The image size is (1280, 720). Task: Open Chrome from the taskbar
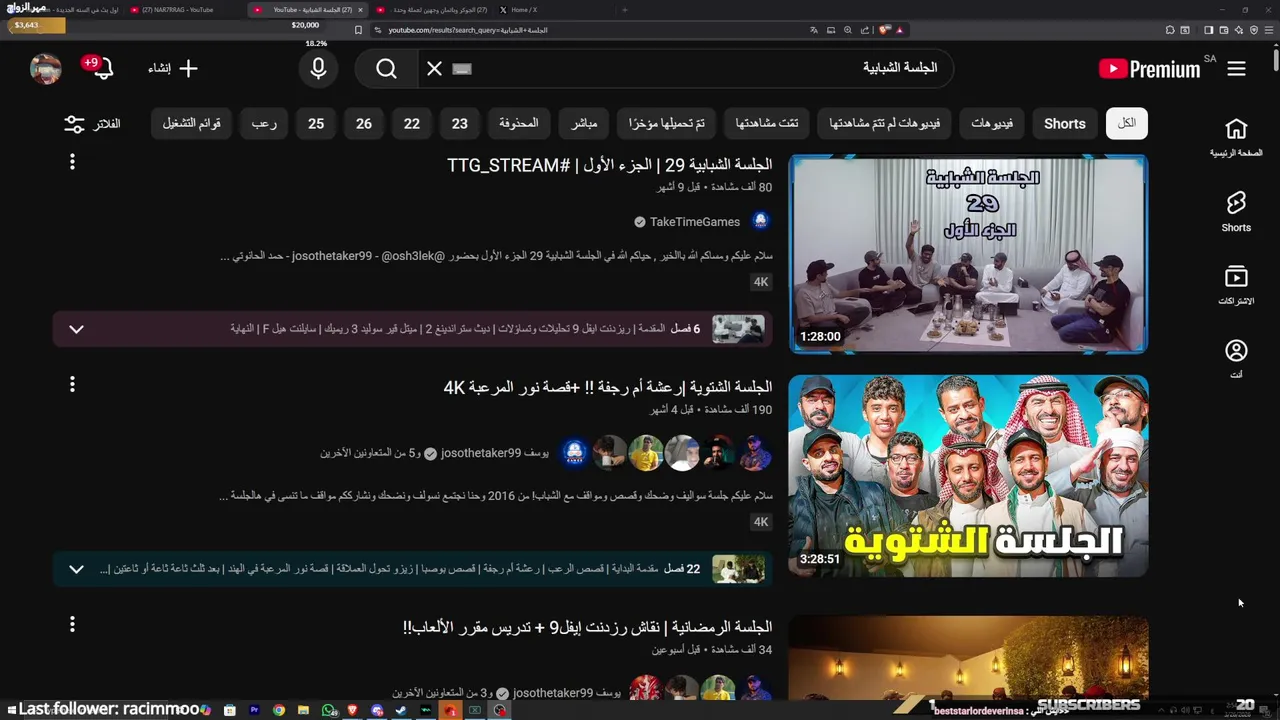click(279, 710)
